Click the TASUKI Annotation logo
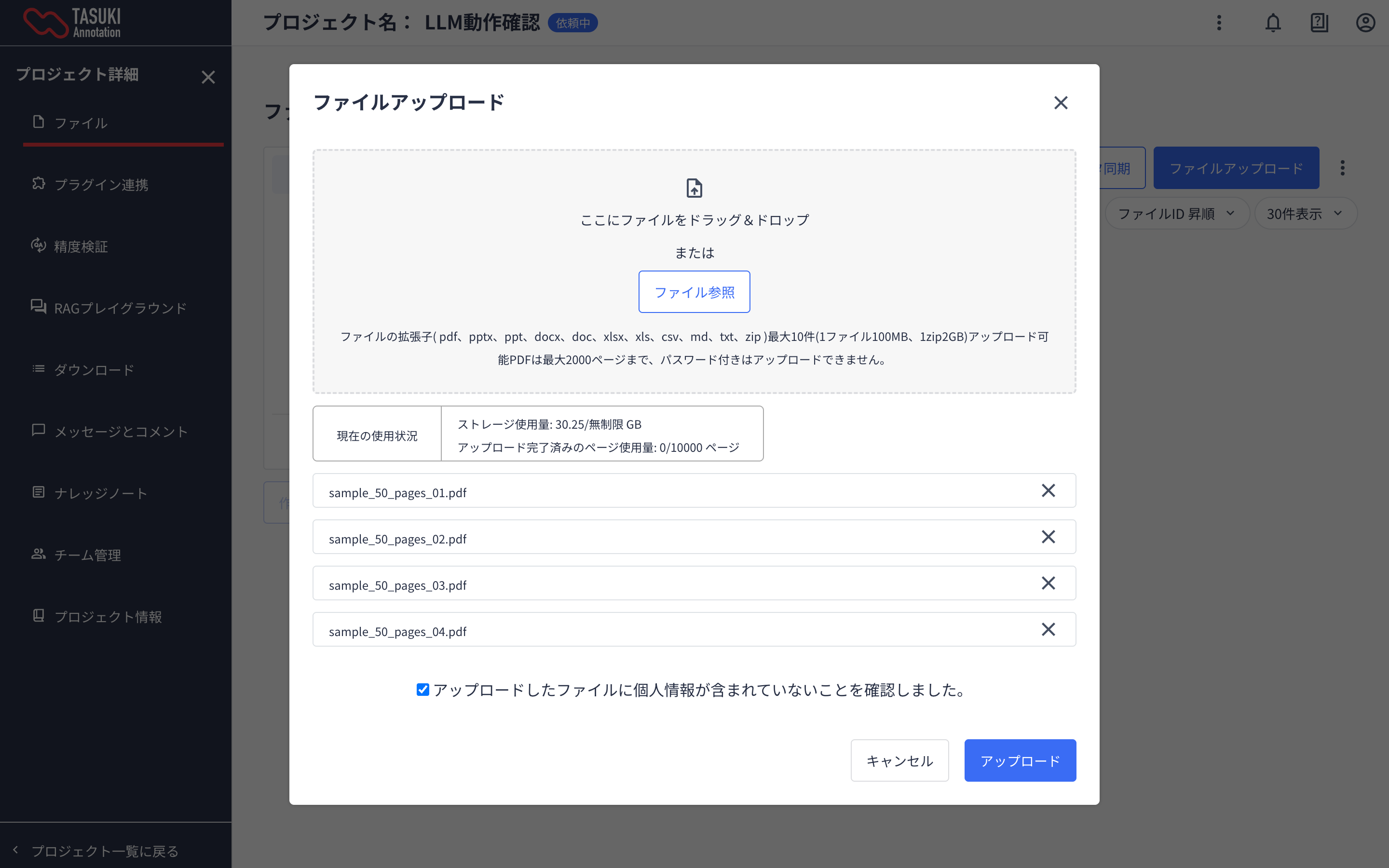 pyautogui.click(x=72, y=23)
